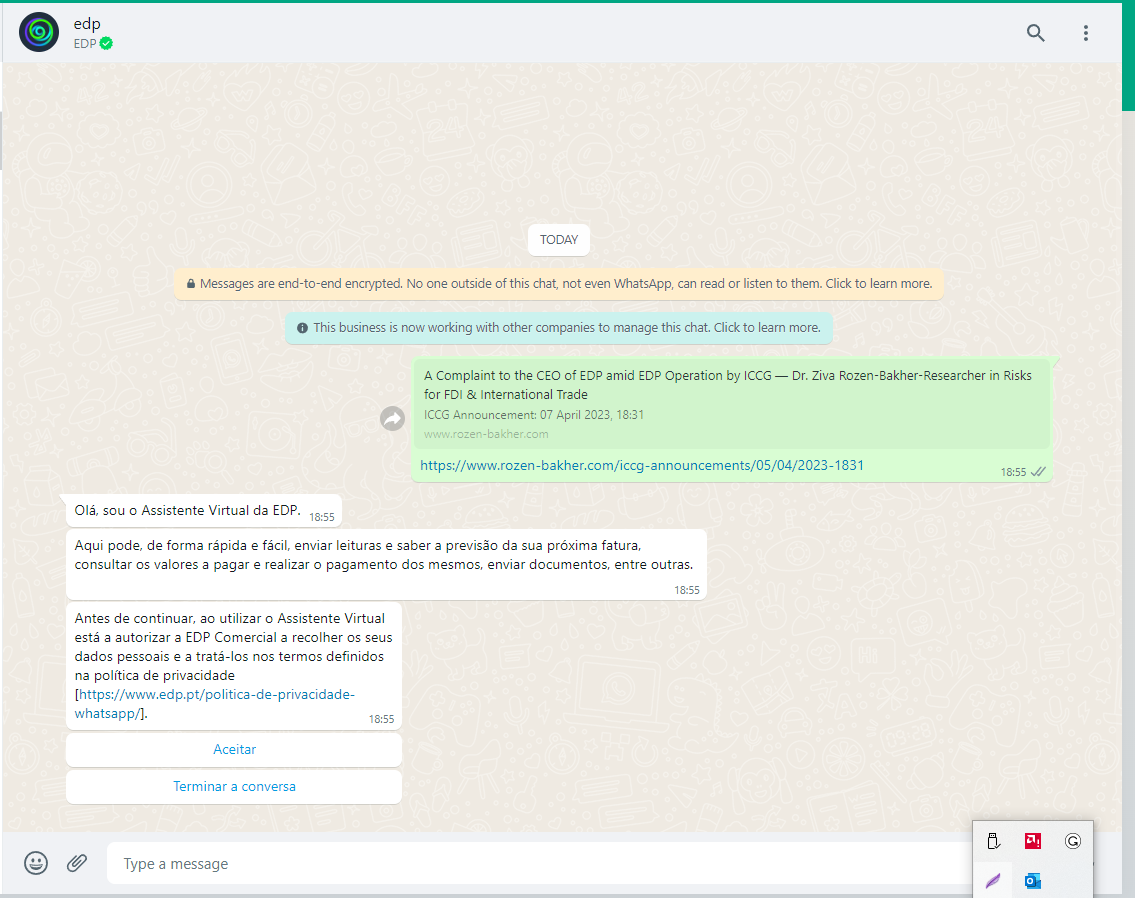1135x898 pixels.
Task: Open Grammarly from the system tray
Action: [1072, 841]
